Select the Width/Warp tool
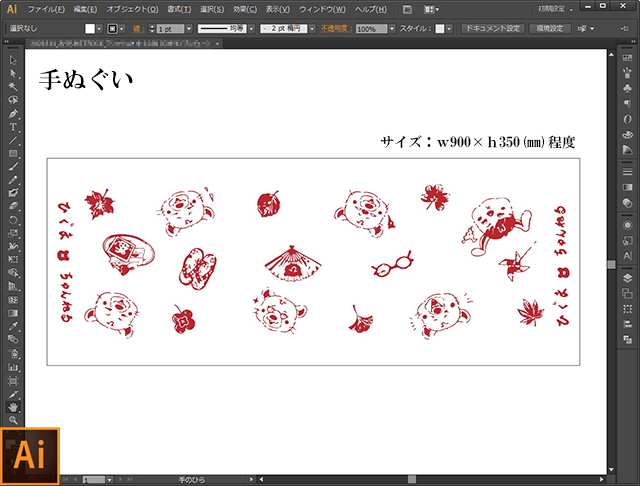Viewport: 640px width, 486px height. pos(13,246)
